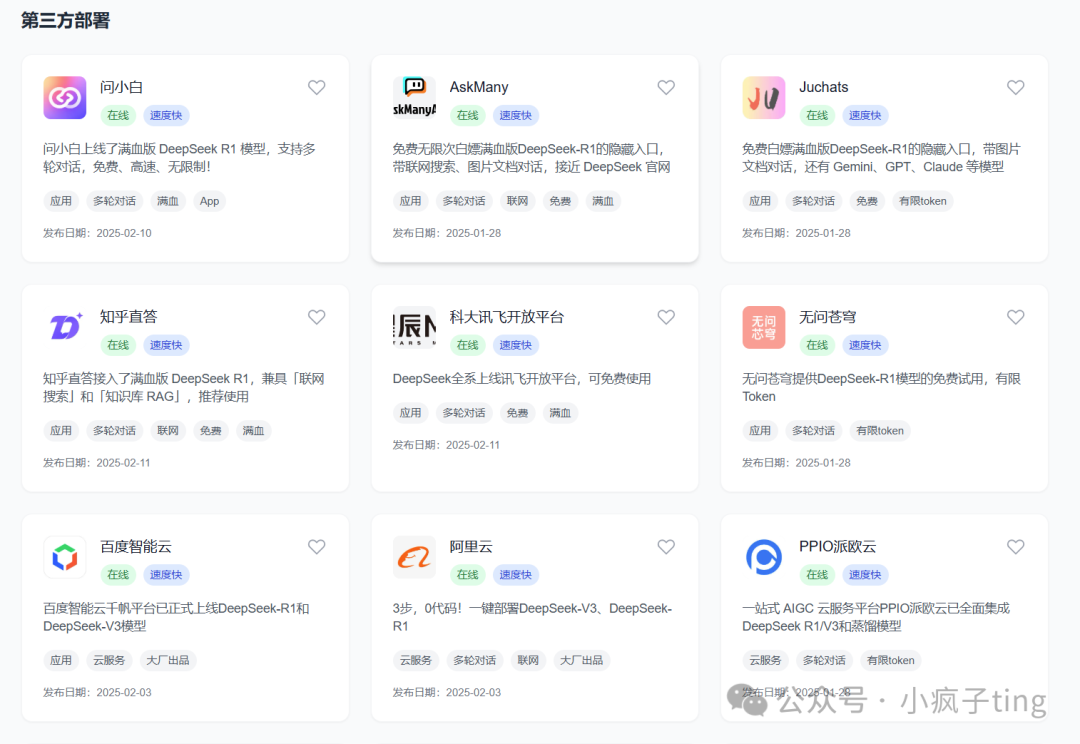This screenshot has height=744, width=1080.
Task: Open the 百度智能云 card title
Action: (136, 546)
